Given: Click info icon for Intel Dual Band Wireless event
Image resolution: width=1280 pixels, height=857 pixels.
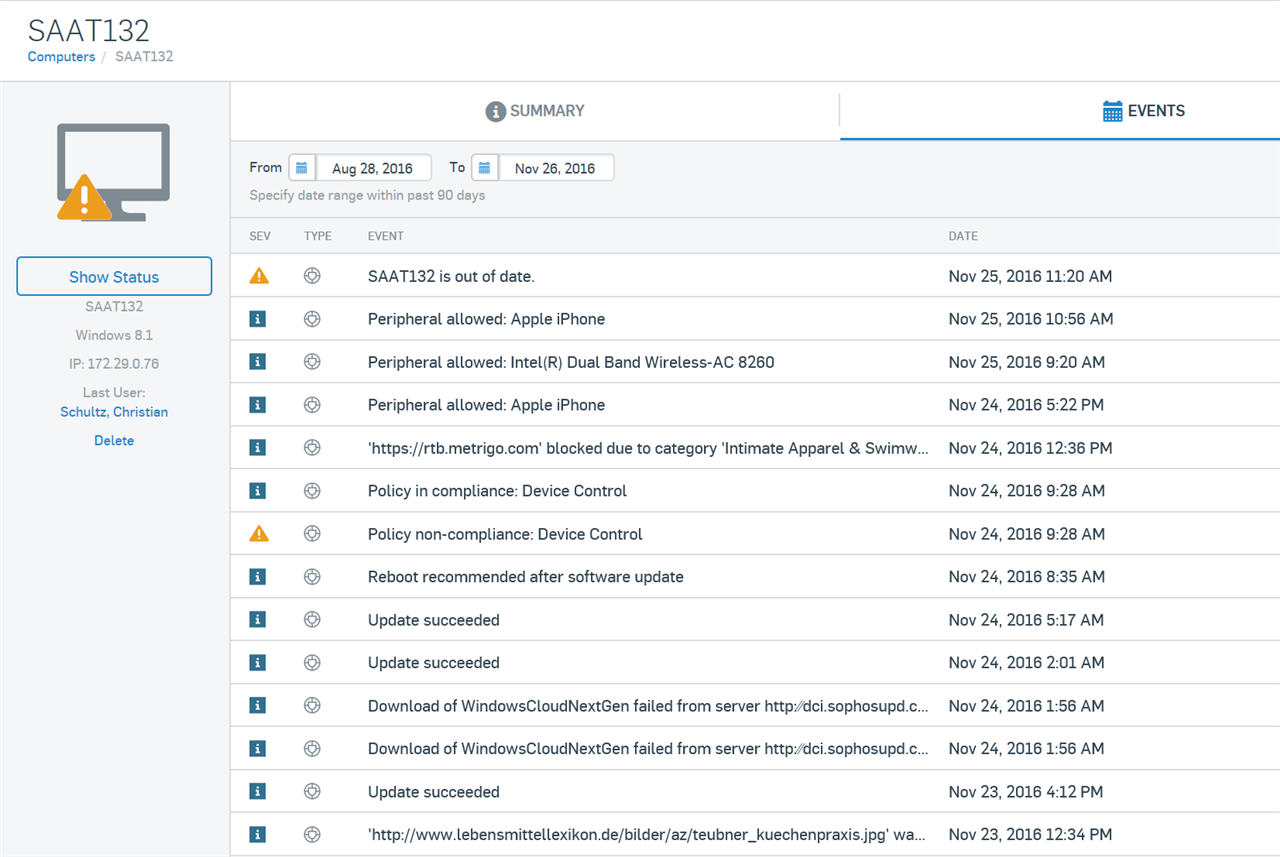Looking at the screenshot, I should click(x=258, y=362).
